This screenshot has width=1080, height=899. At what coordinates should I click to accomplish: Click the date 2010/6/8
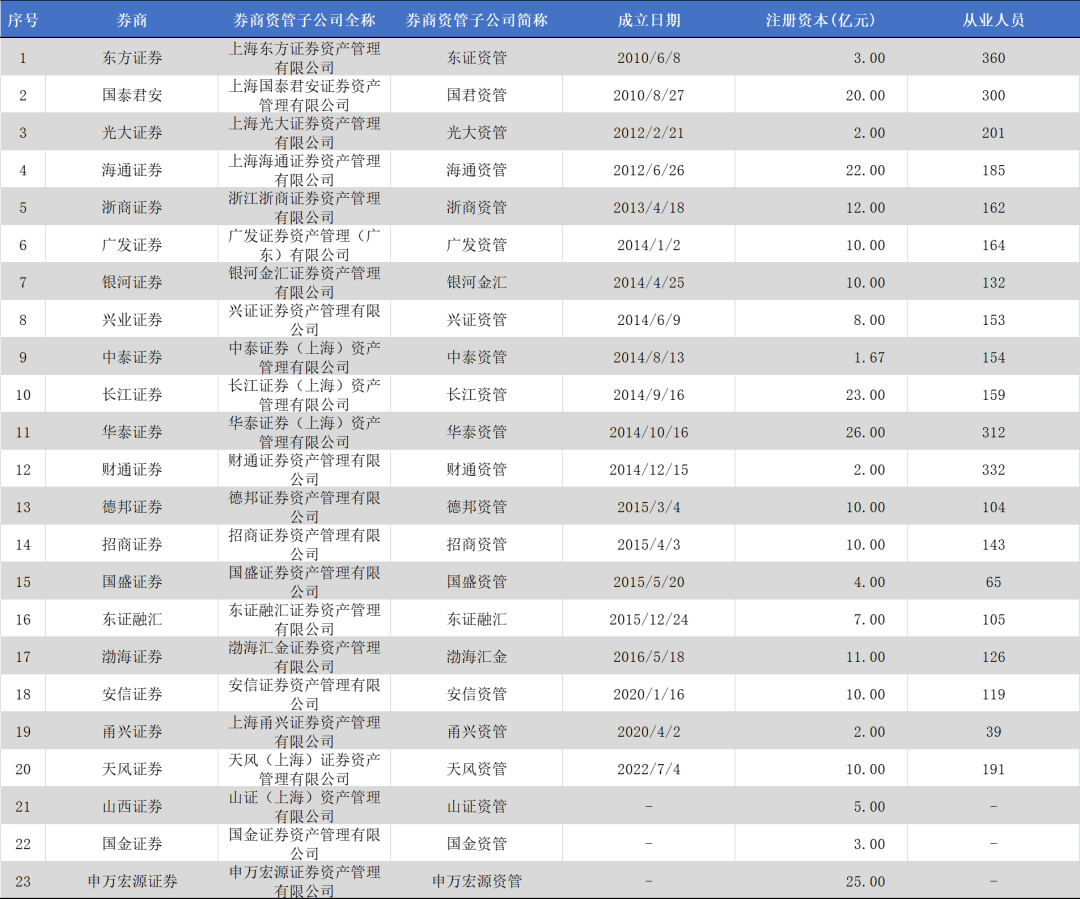(x=649, y=58)
